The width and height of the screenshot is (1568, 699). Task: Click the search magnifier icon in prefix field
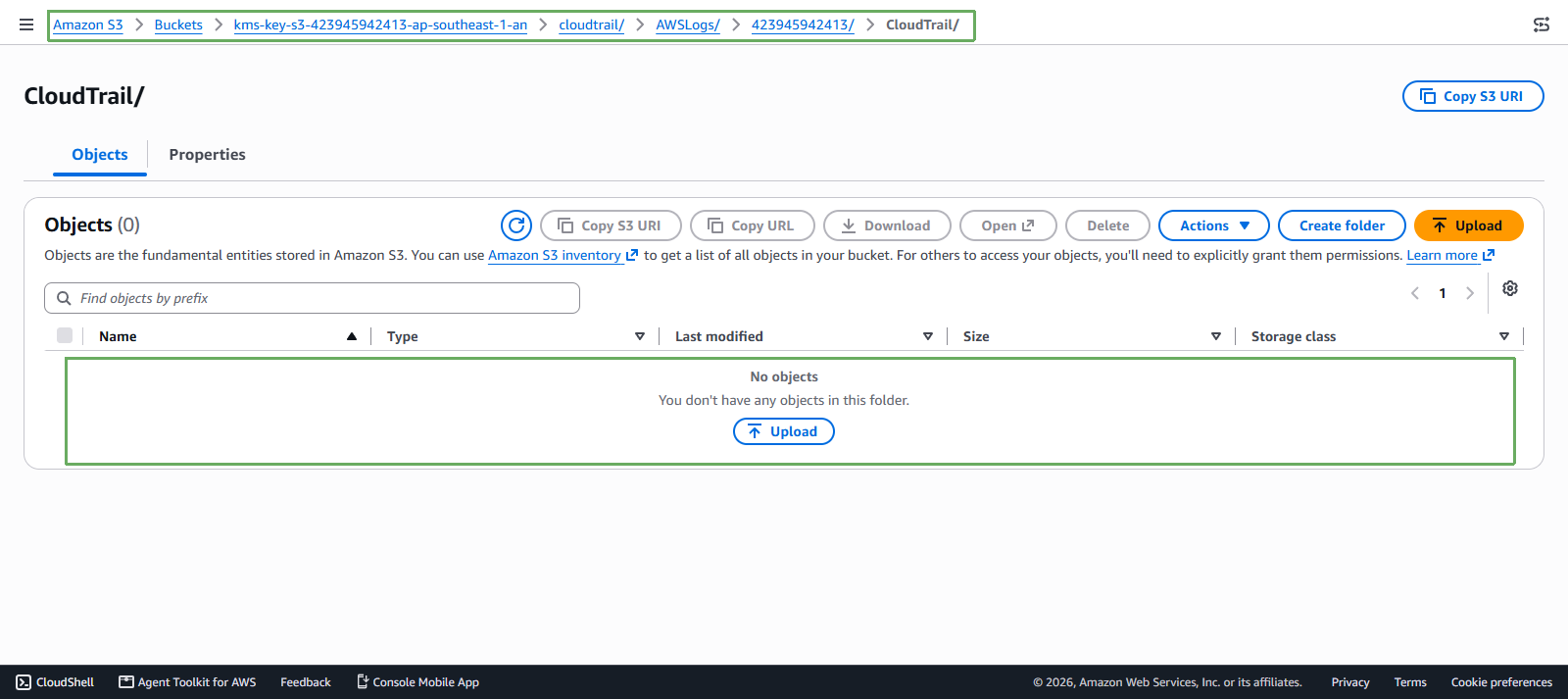click(x=64, y=298)
